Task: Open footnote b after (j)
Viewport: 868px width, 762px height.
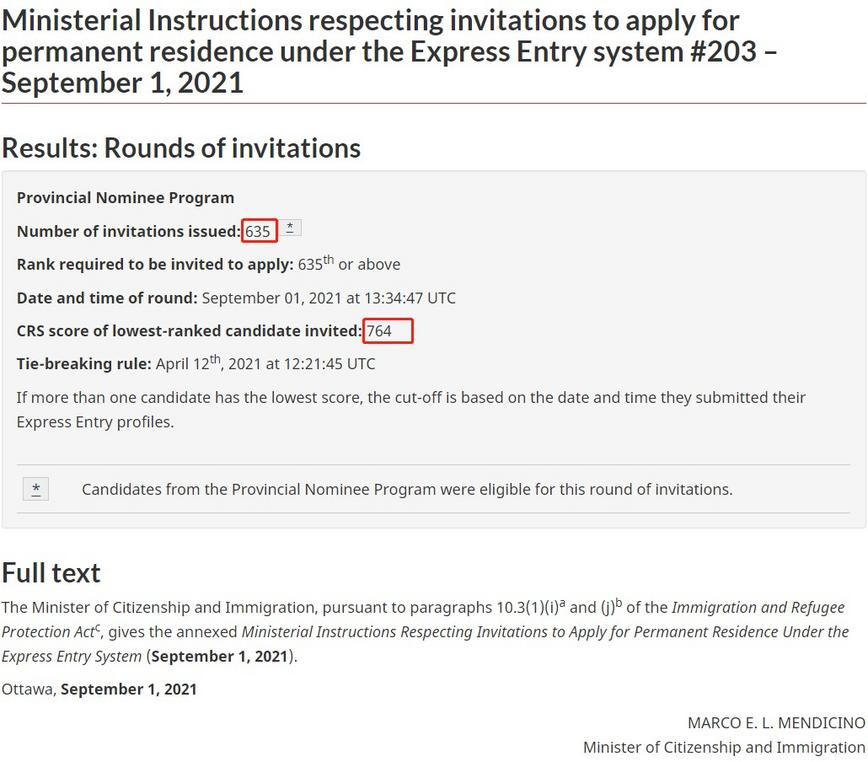Action: coord(619,603)
